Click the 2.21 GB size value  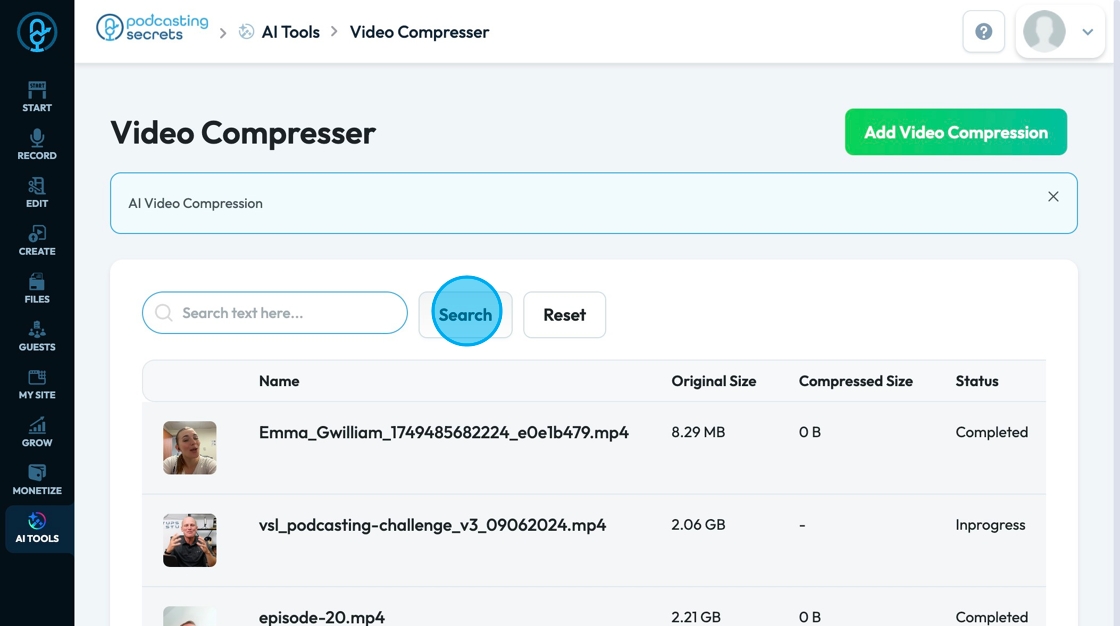tap(696, 617)
